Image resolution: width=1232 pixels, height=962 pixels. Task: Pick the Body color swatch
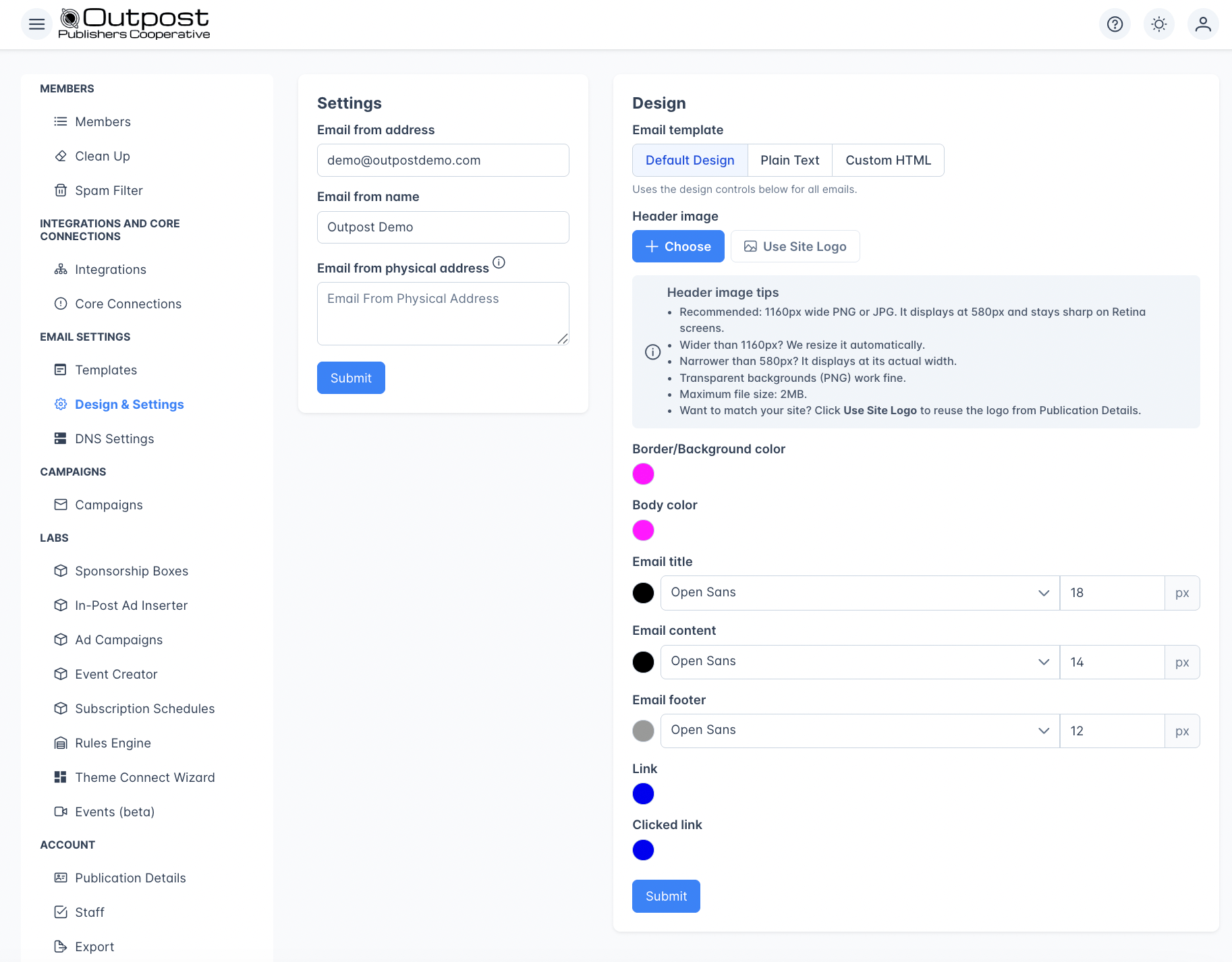tap(643, 530)
